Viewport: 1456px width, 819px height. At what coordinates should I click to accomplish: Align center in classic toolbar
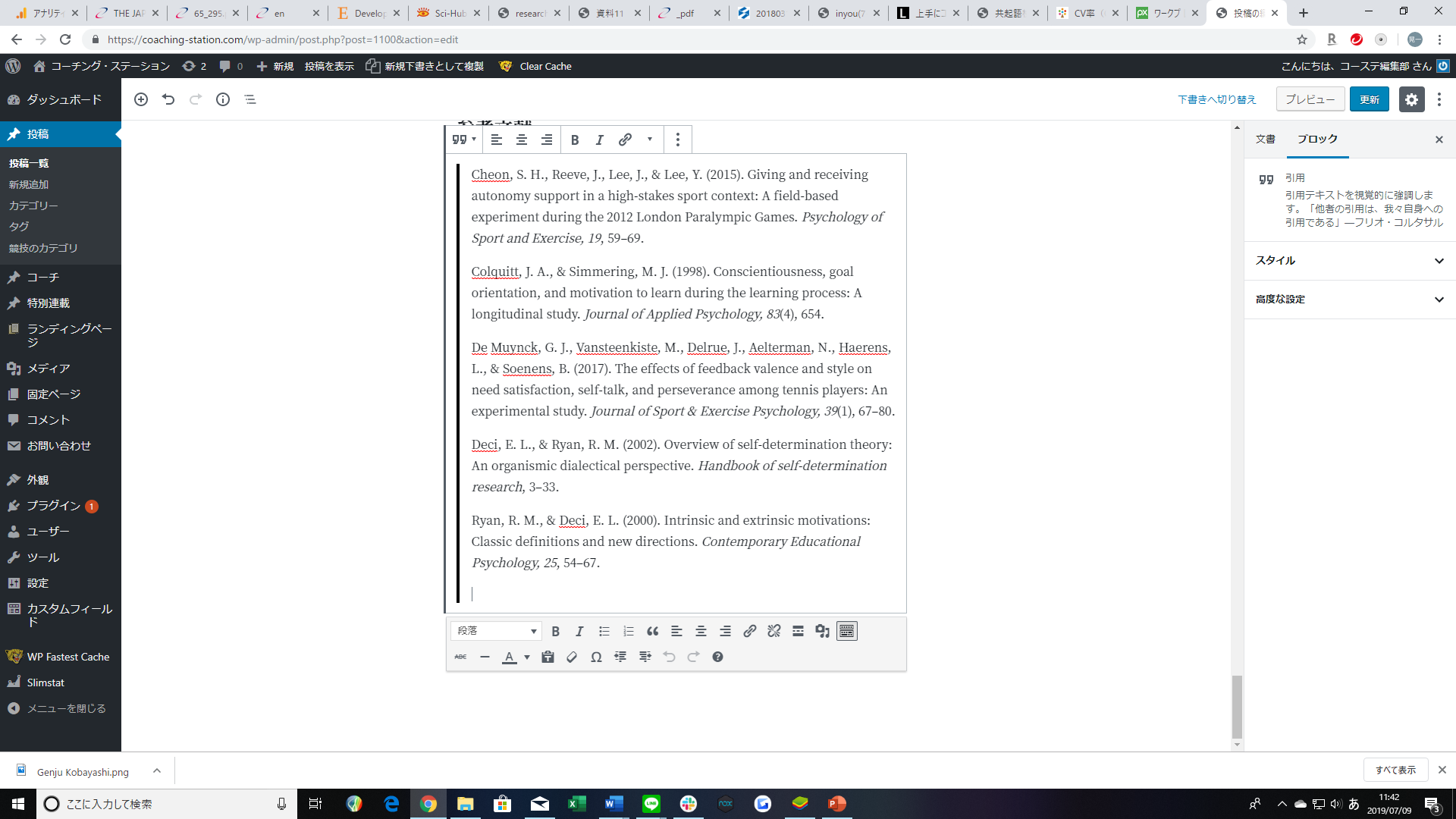coord(701,631)
